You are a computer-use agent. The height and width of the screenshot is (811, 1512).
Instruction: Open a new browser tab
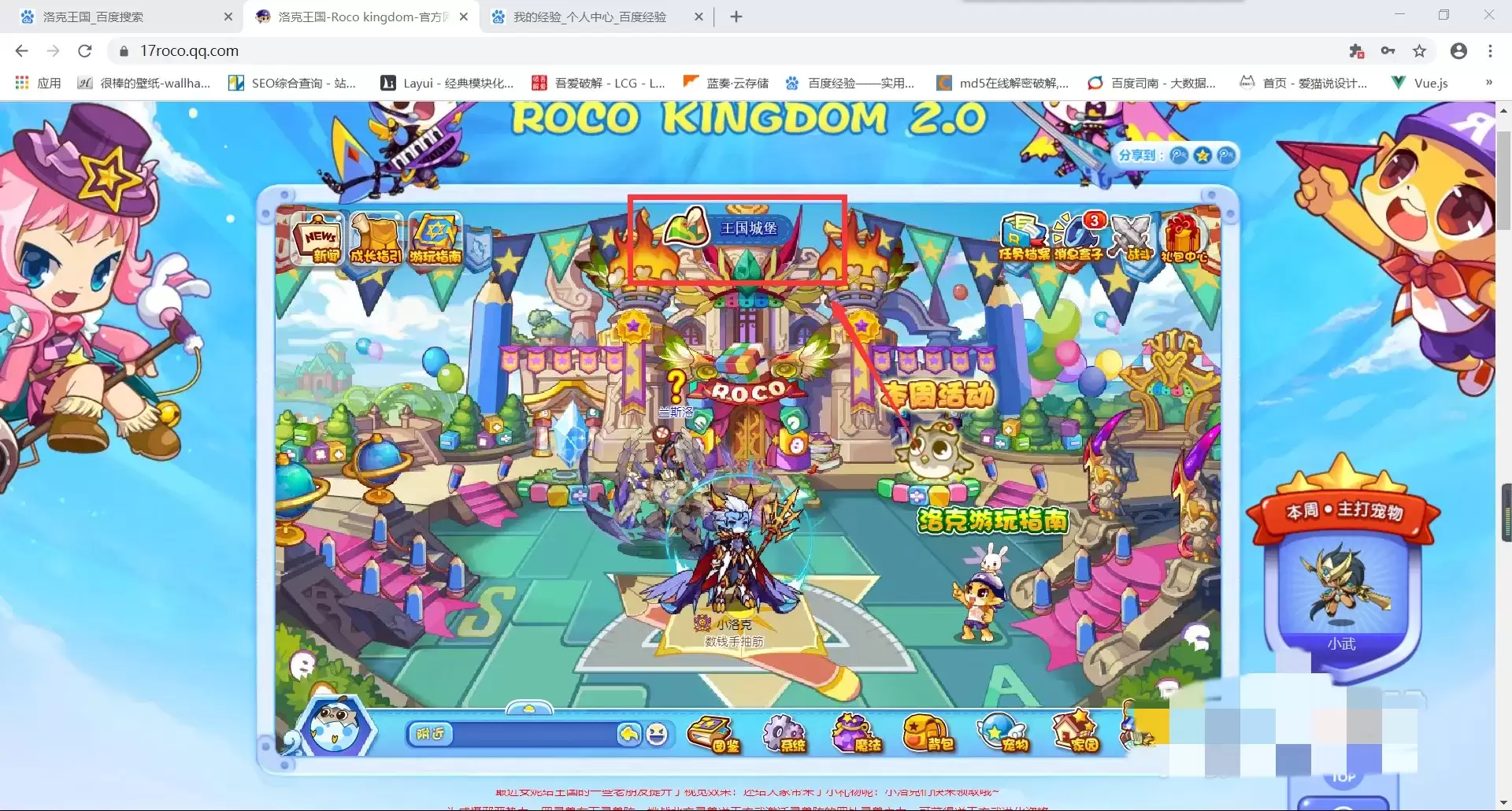click(x=736, y=17)
